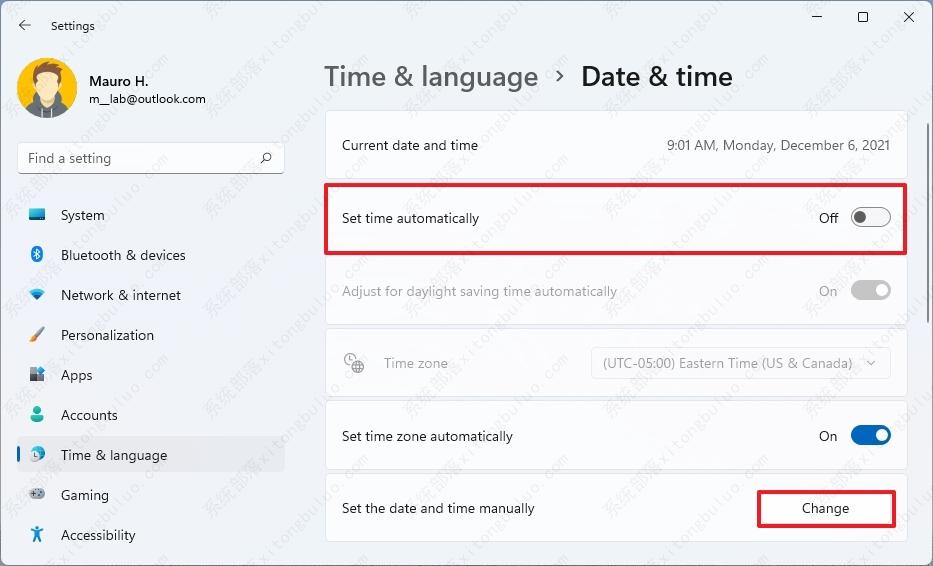
Task: Toggle daylight saving time adjustment switch
Action: (x=870, y=291)
